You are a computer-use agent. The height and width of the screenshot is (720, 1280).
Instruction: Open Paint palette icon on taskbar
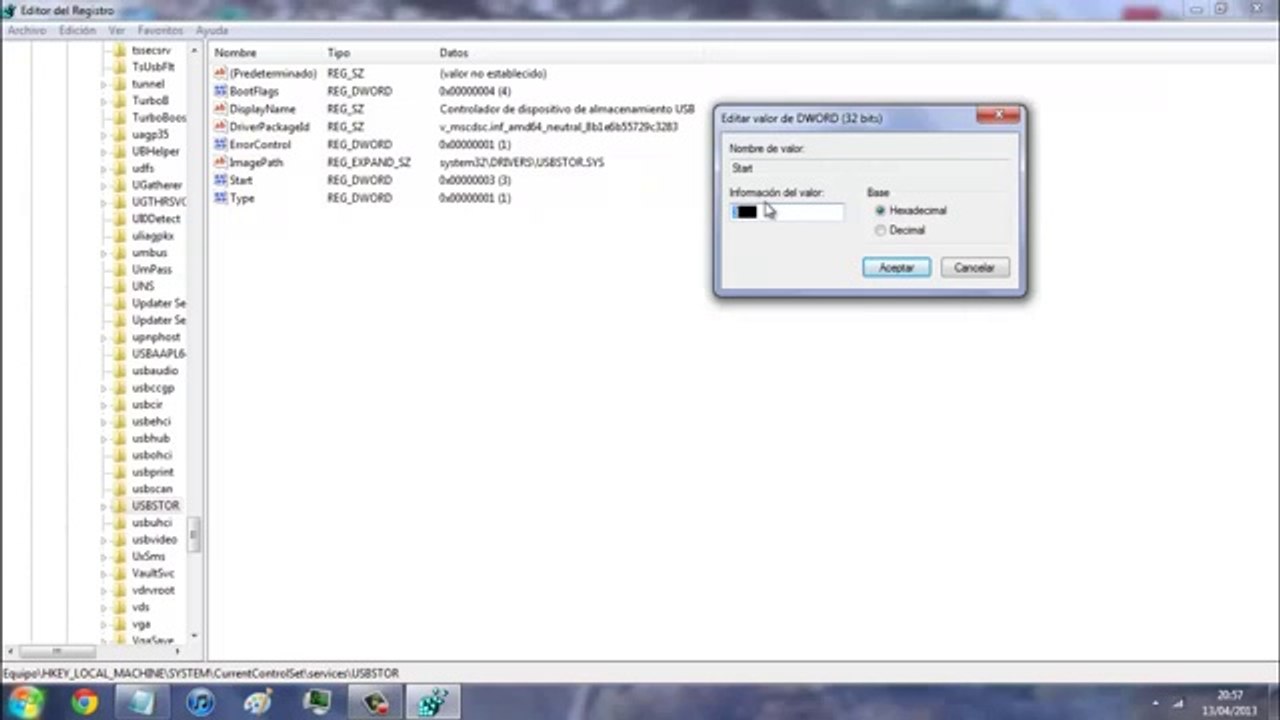pyautogui.click(x=259, y=702)
